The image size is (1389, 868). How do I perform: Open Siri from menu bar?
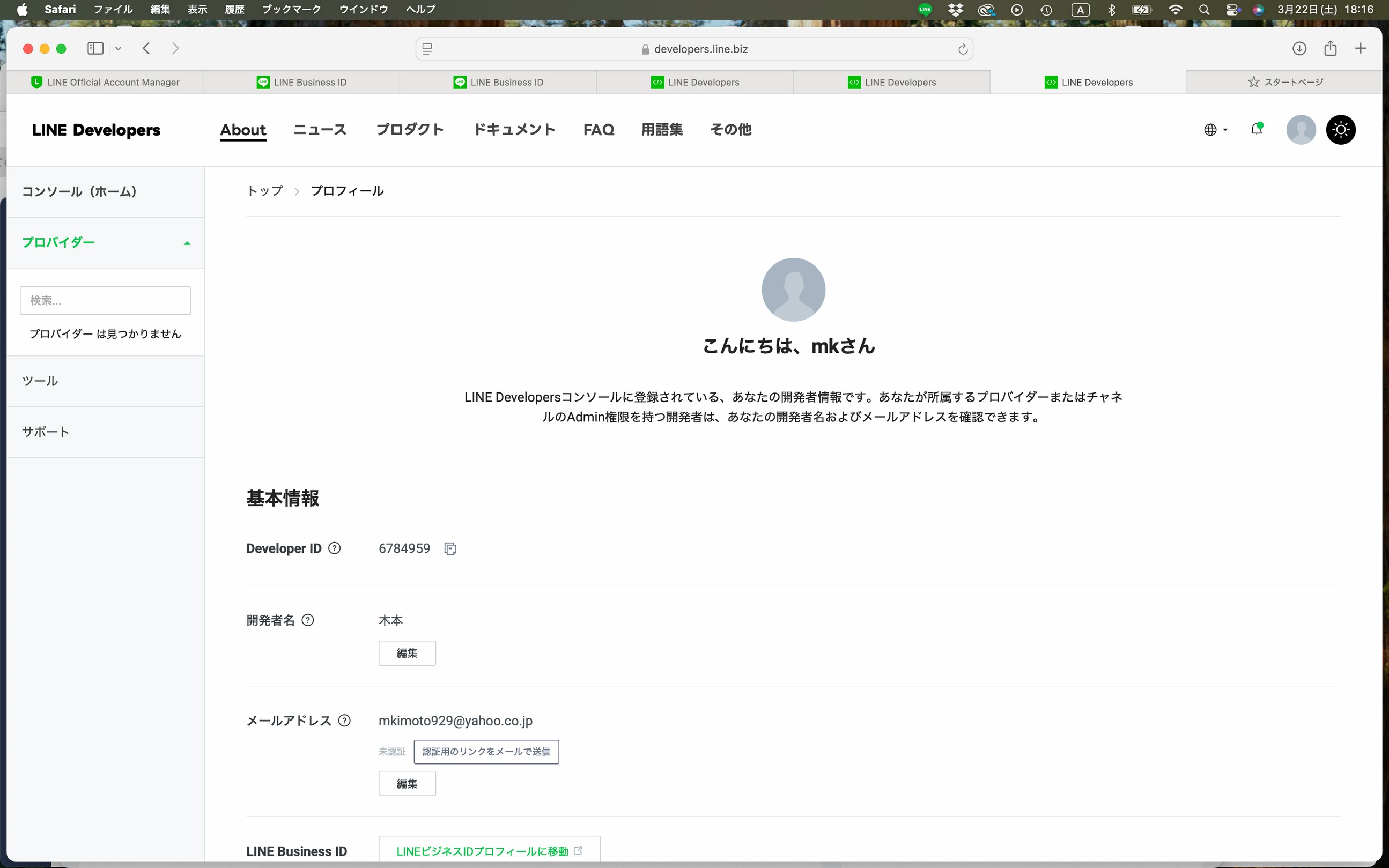point(1258,9)
